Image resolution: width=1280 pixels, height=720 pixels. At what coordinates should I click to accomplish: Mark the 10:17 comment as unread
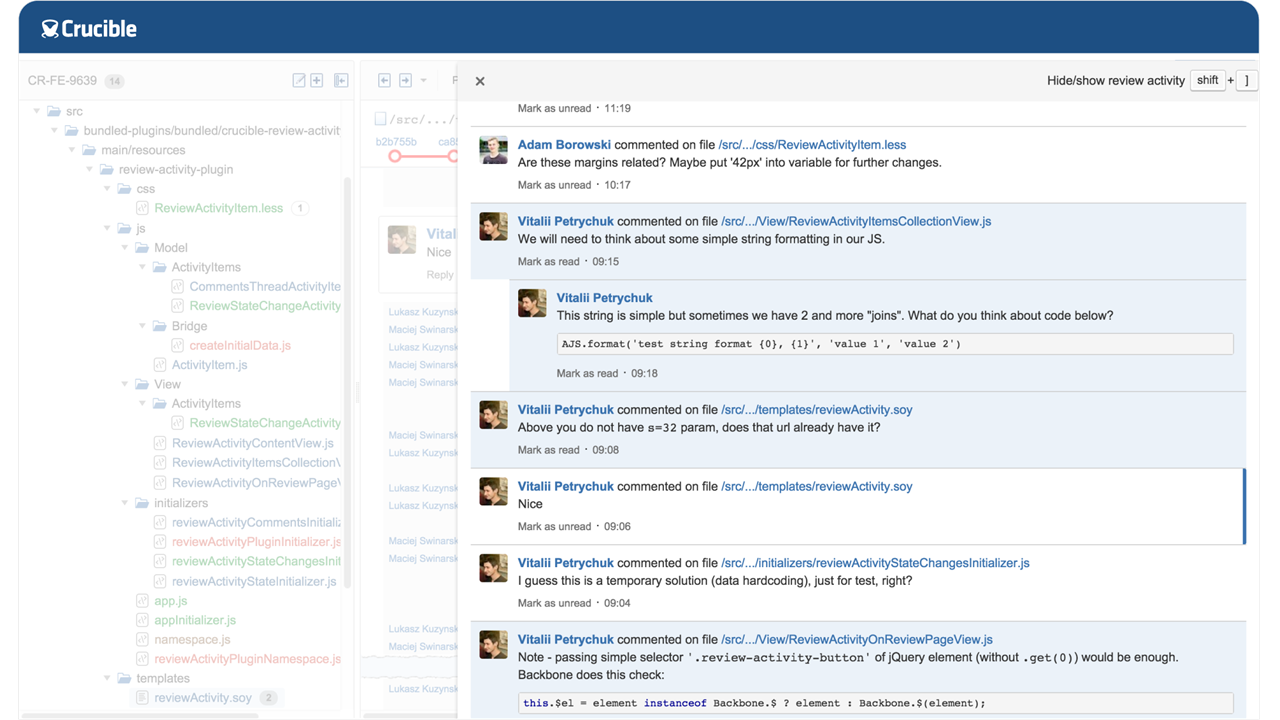coord(555,185)
